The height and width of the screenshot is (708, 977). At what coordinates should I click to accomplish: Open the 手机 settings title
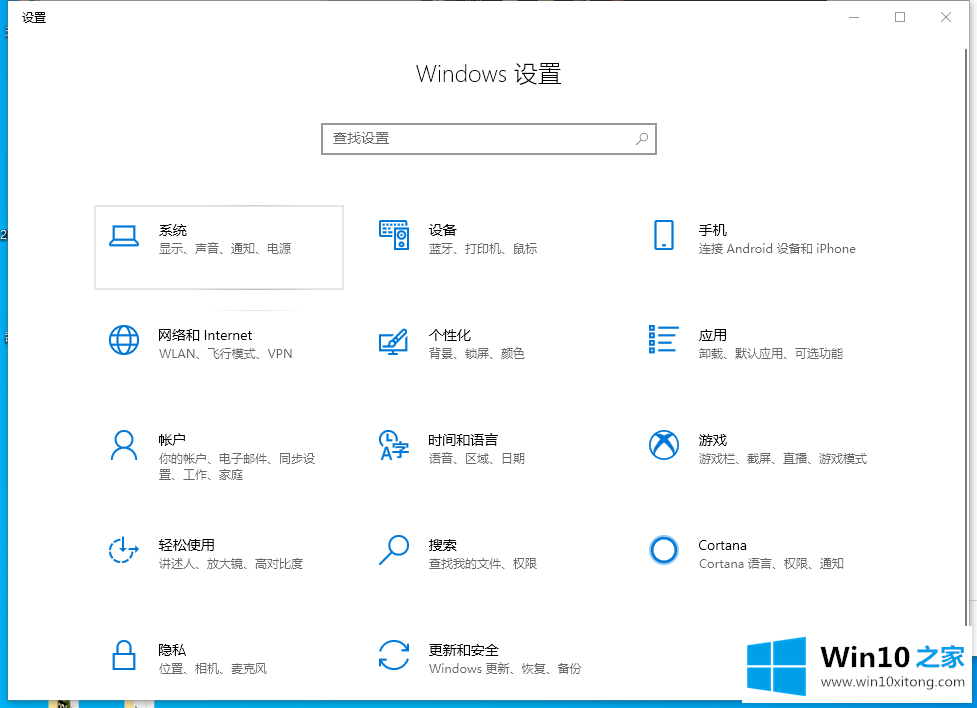click(x=712, y=230)
